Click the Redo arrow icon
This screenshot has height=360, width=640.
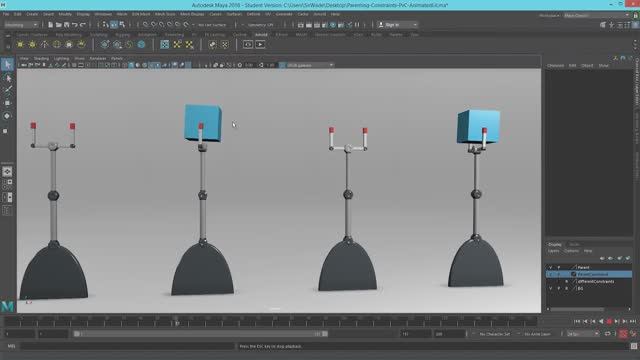83,25
